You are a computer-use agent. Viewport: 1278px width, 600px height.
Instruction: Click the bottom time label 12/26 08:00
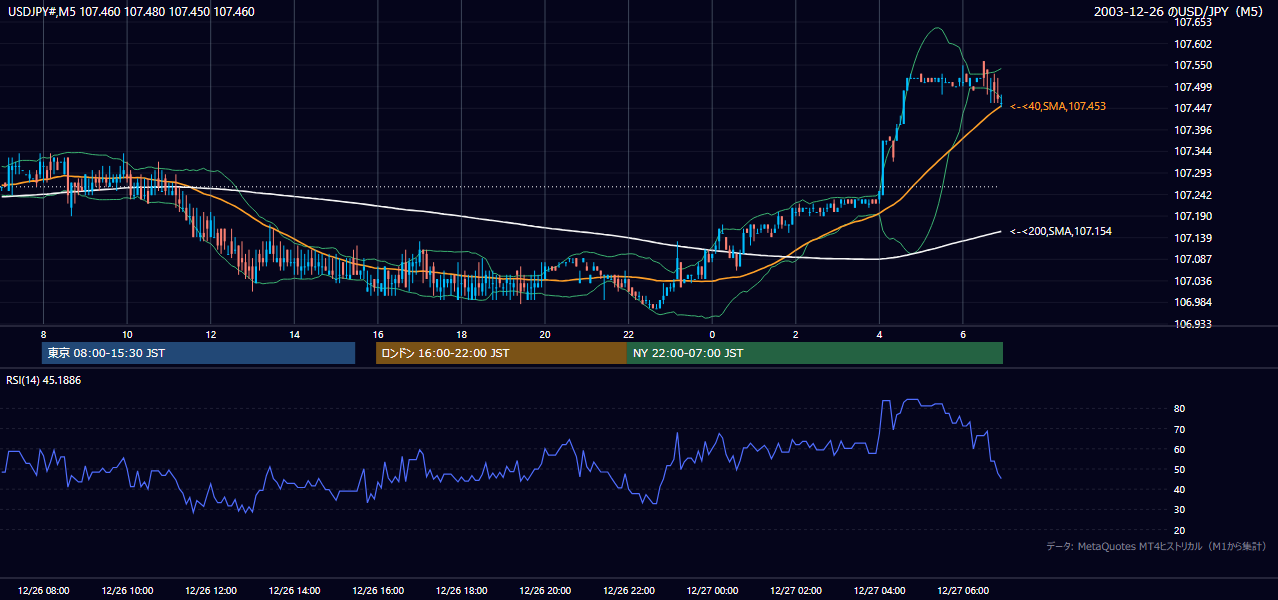pos(43,591)
